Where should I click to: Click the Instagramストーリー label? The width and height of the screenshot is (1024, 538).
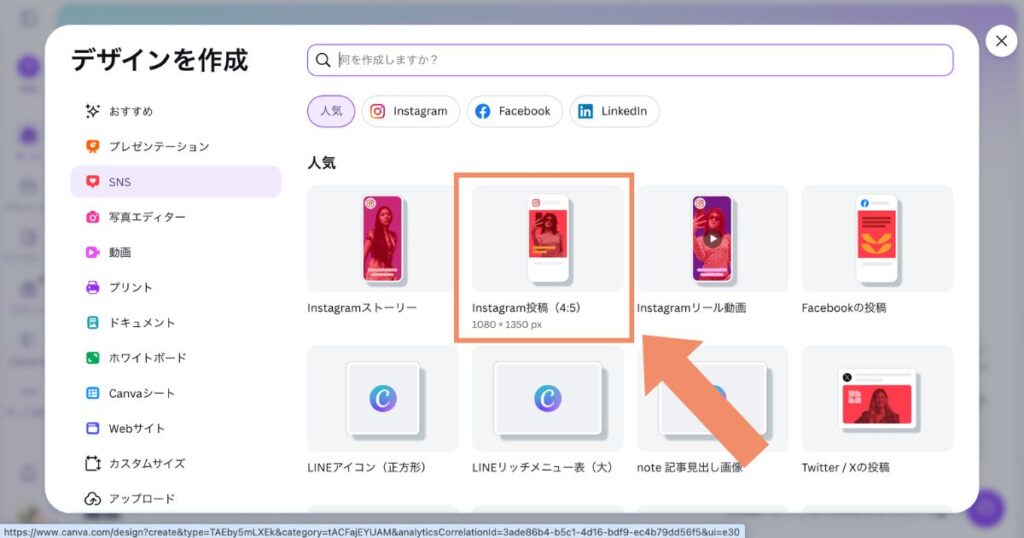tap(362, 308)
